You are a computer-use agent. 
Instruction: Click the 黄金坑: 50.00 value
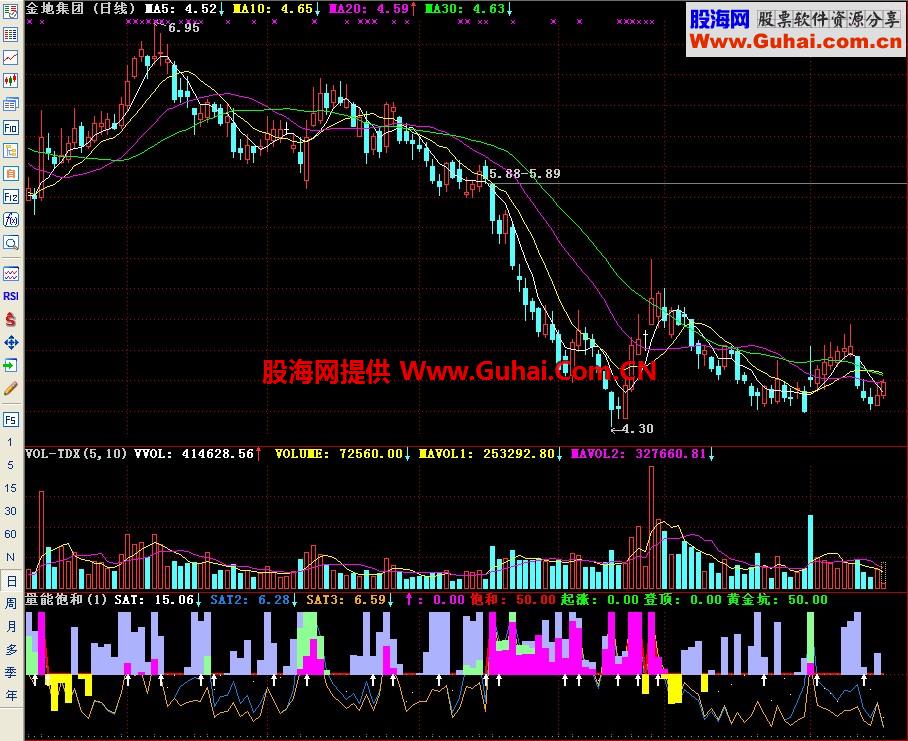[x=777, y=600]
